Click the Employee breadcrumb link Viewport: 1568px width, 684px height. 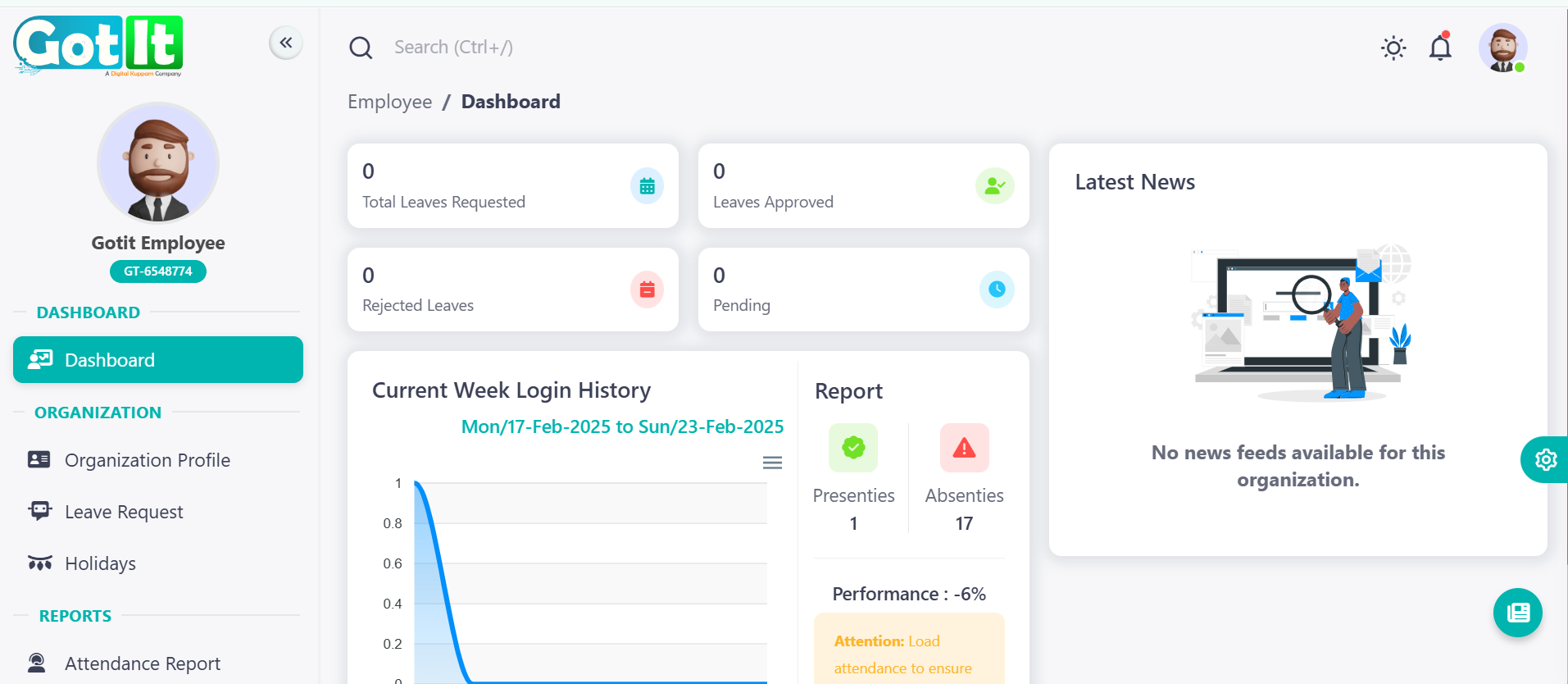[389, 102]
